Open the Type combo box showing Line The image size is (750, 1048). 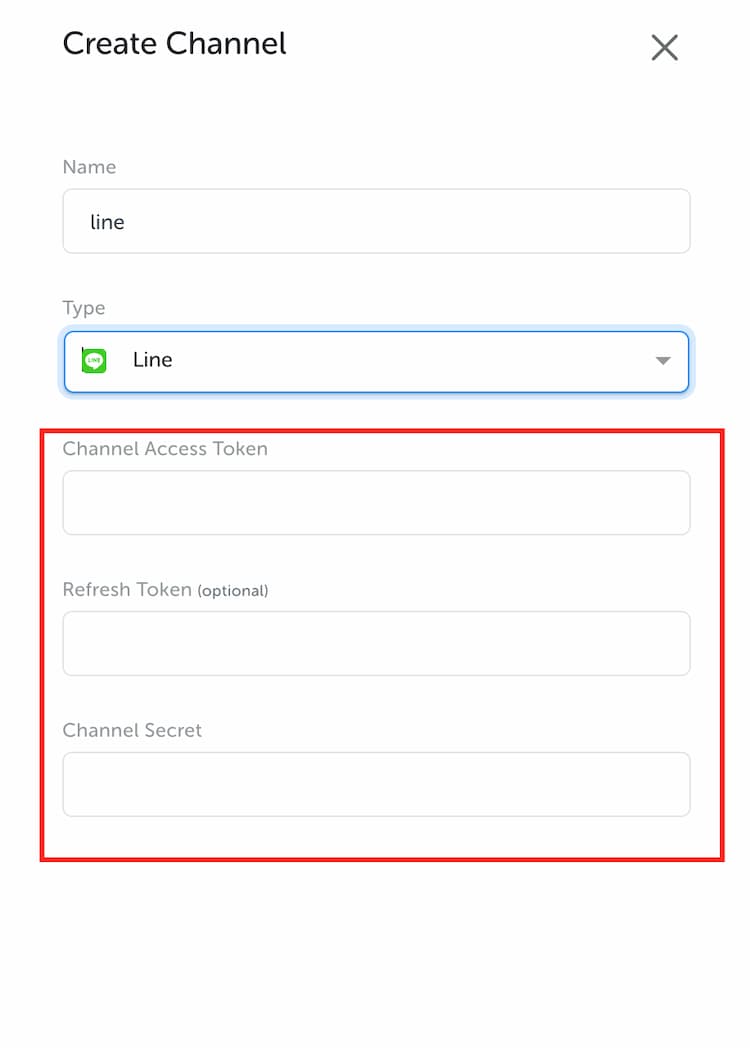pos(376,362)
